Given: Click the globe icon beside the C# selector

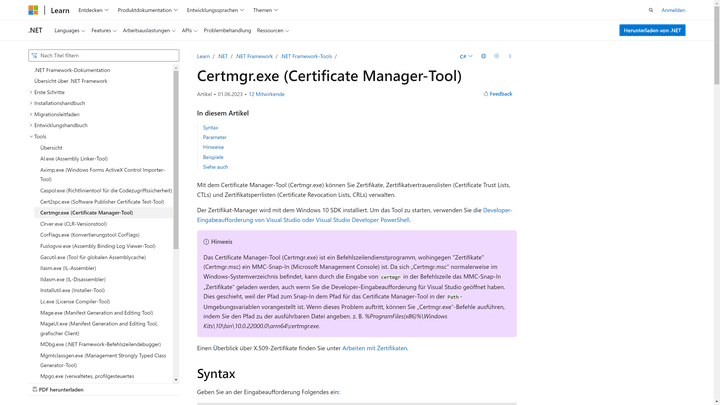Looking at the screenshot, I should point(484,56).
